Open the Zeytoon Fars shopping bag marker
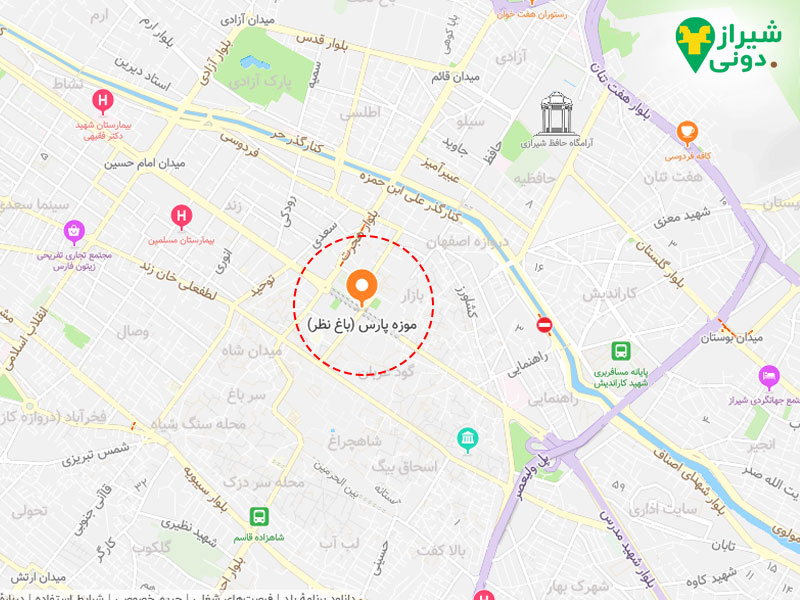Viewport: 800px width, 600px height. (x=74, y=232)
